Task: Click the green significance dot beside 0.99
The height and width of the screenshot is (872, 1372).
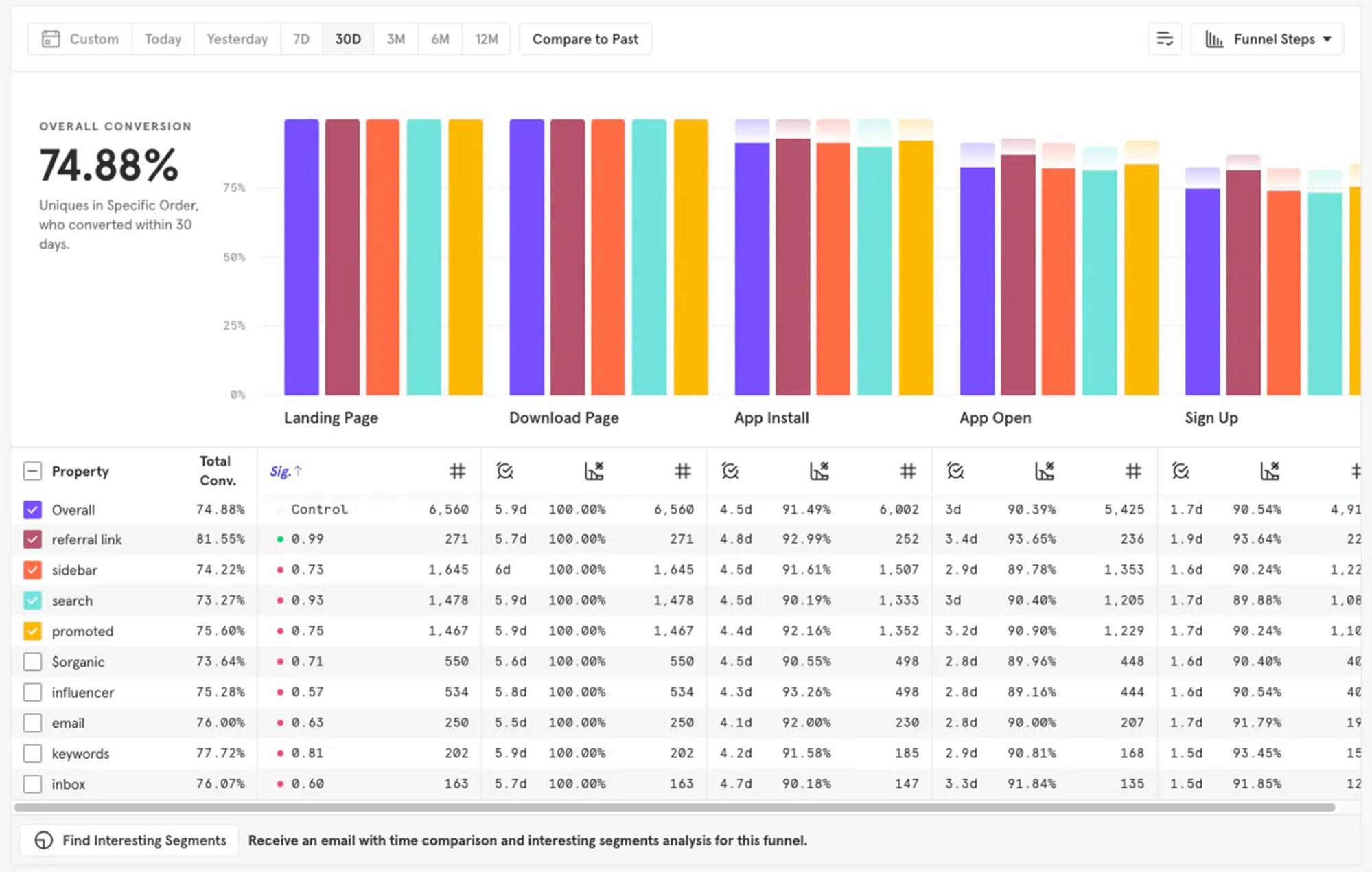Action: point(281,539)
